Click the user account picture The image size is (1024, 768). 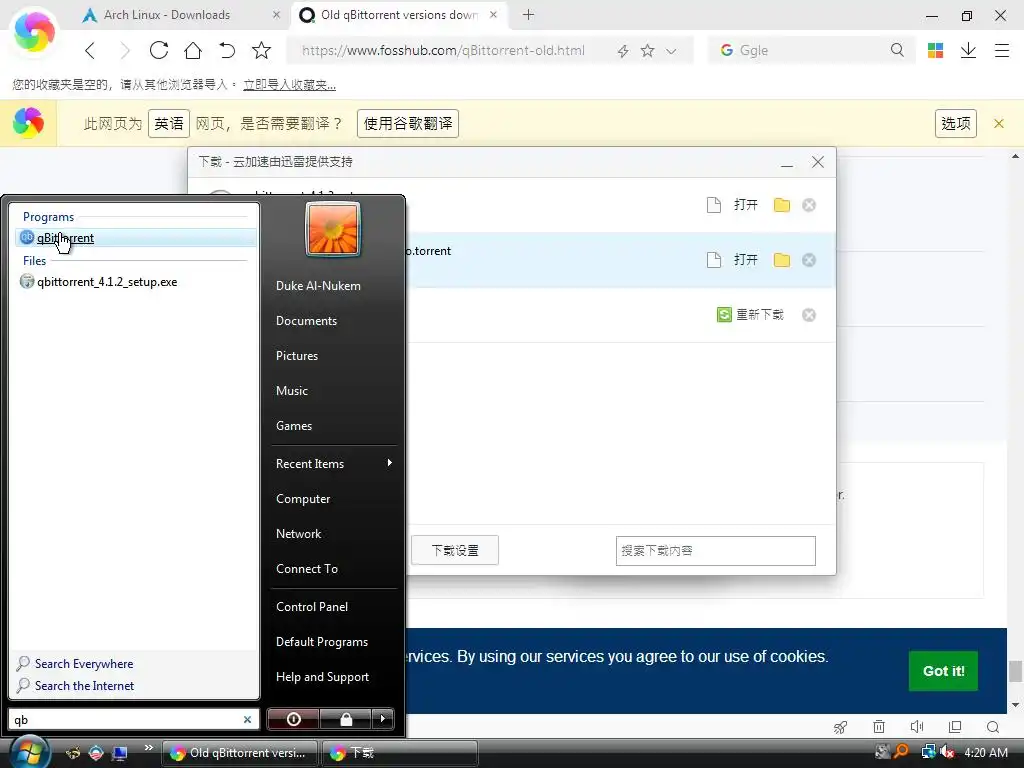pyautogui.click(x=333, y=229)
